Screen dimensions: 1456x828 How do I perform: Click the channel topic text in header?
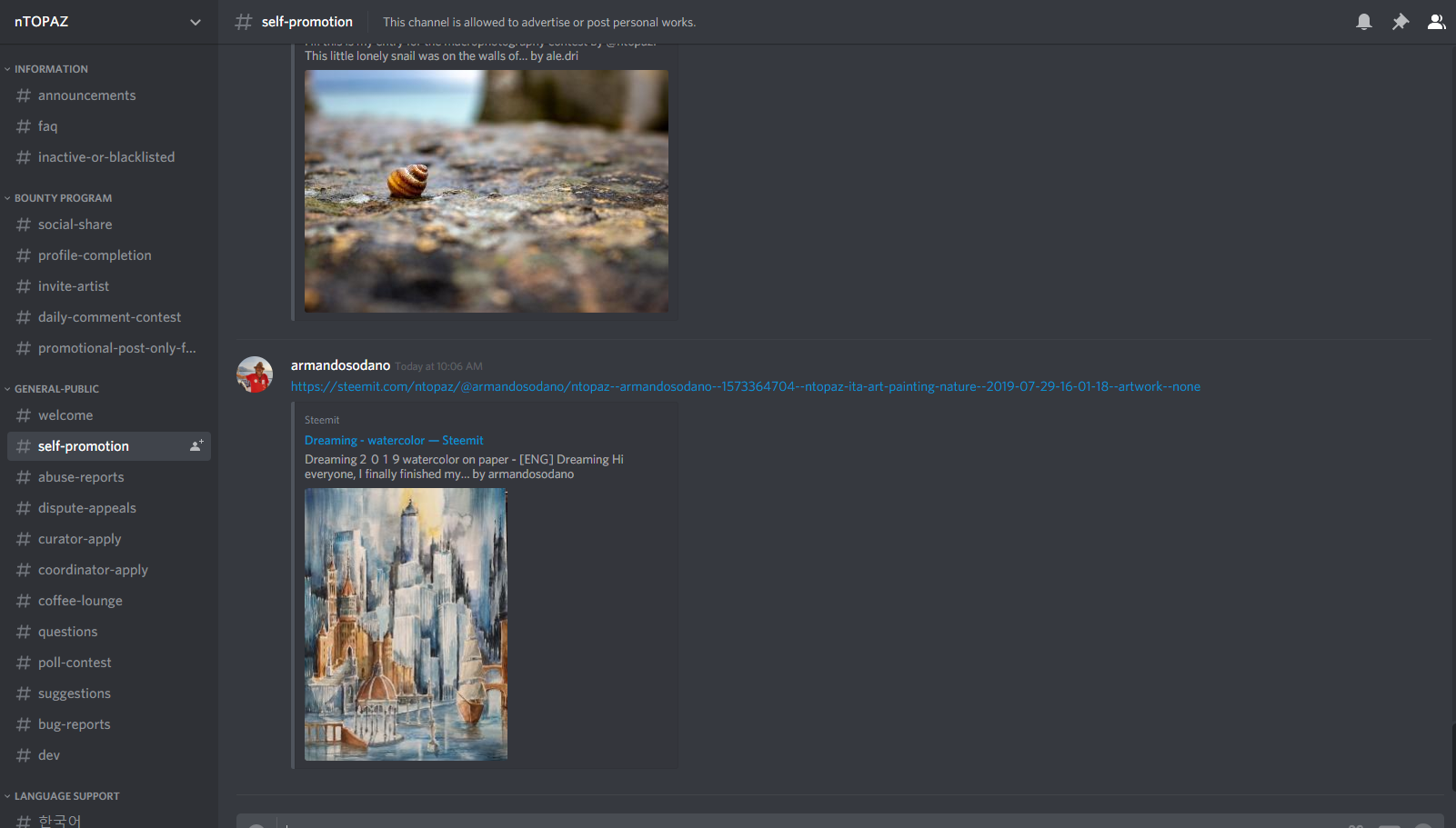coord(539,22)
